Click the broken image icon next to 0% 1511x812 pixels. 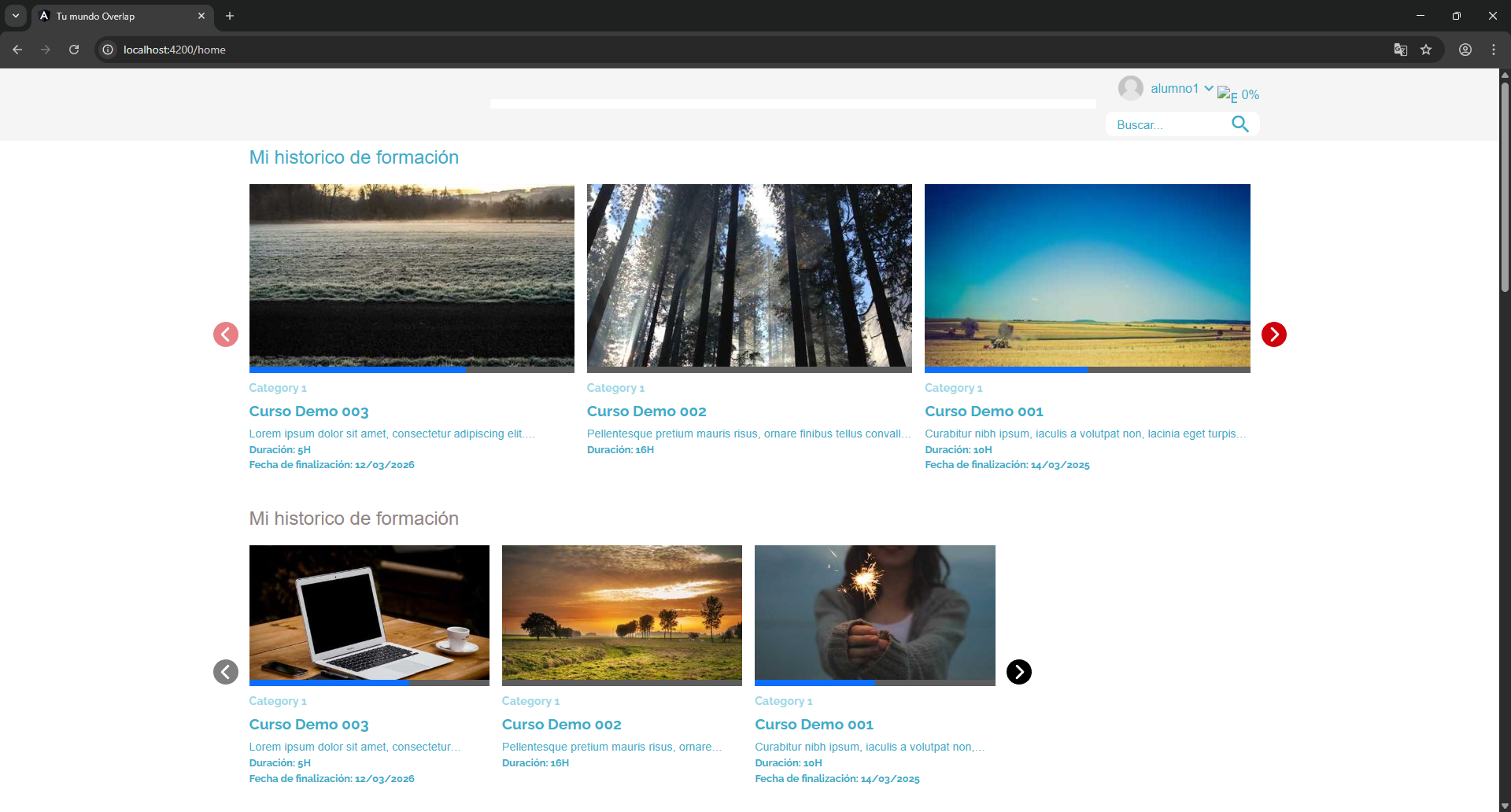click(1227, 94)
